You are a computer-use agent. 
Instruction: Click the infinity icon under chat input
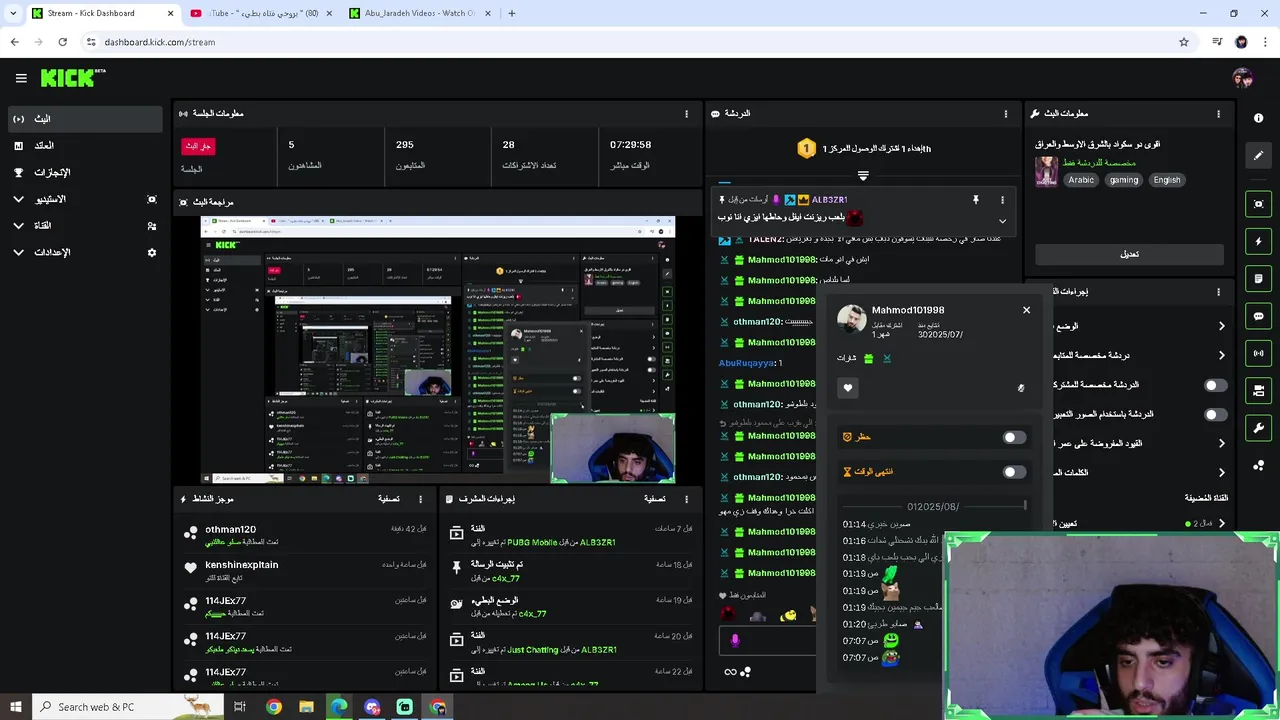tap(731, 672)
